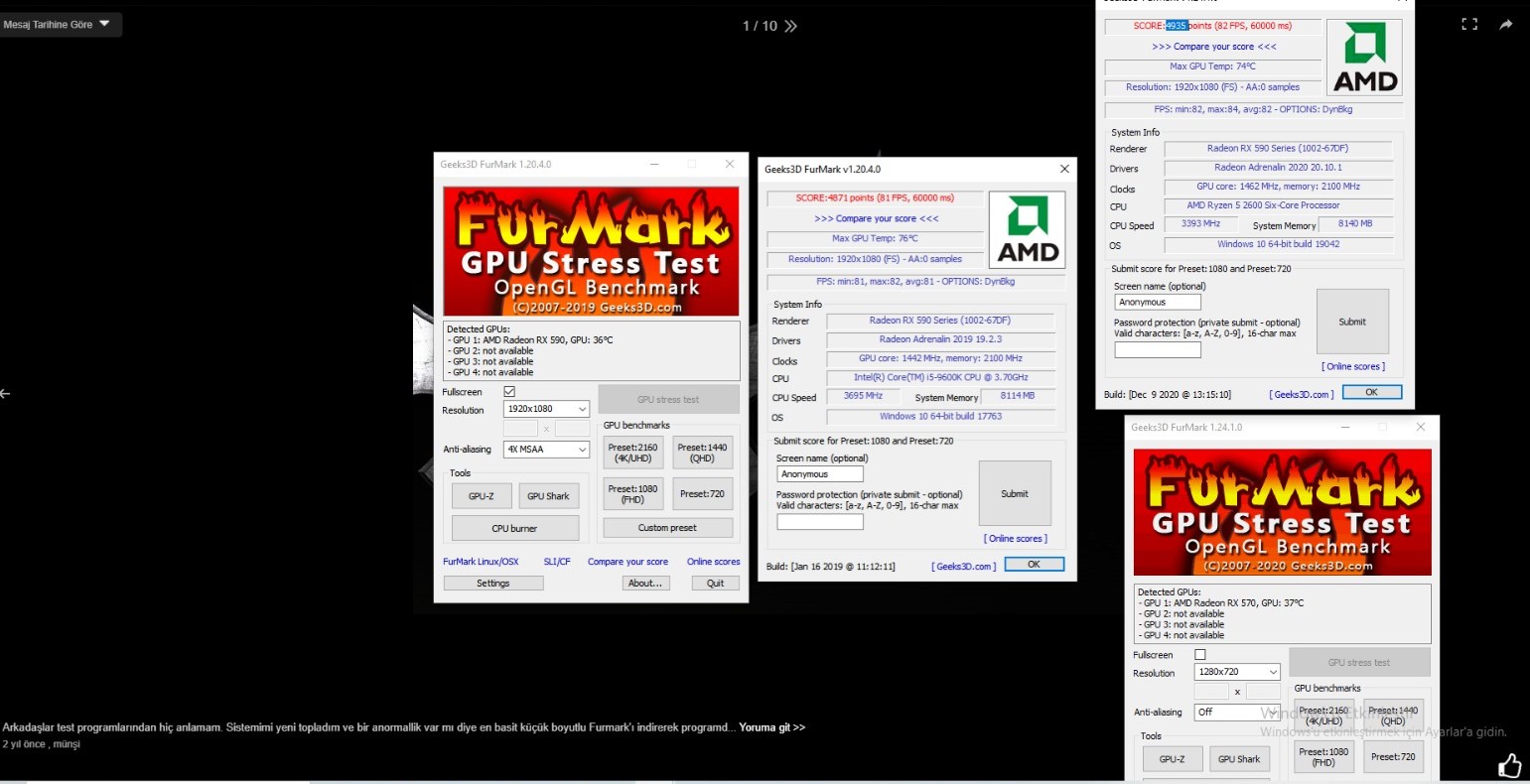Screen dimensions: 1530x784
Task: Open FurMark Settings
Action: click(492, 584)
